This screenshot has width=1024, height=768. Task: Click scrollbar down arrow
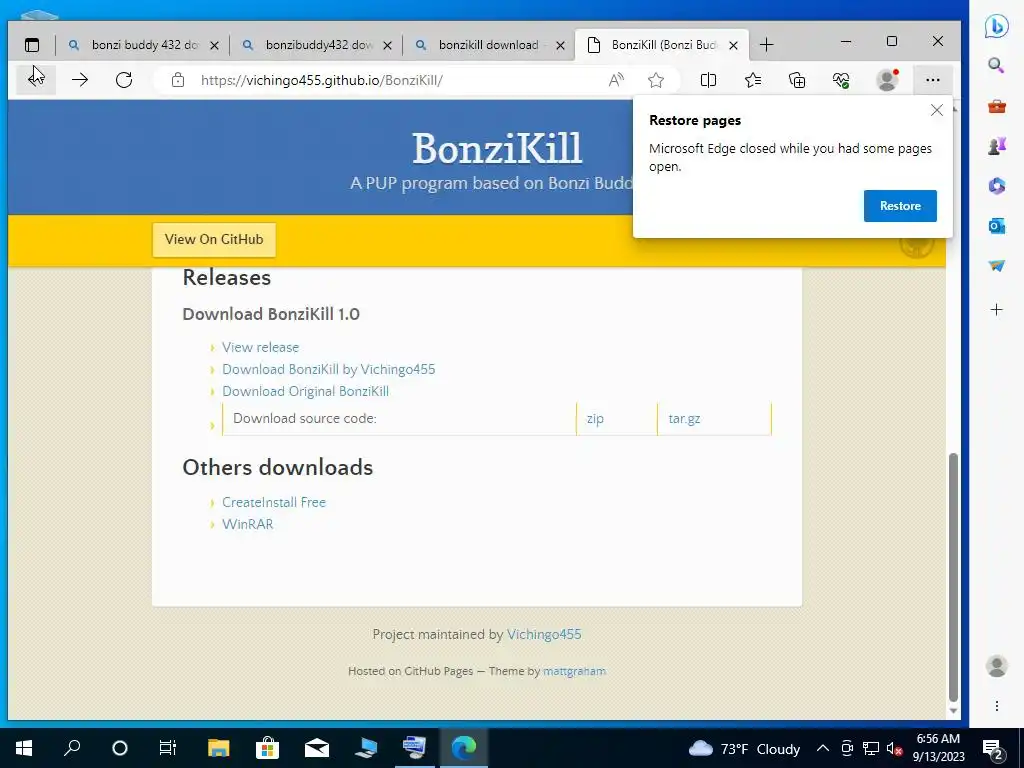953,711
